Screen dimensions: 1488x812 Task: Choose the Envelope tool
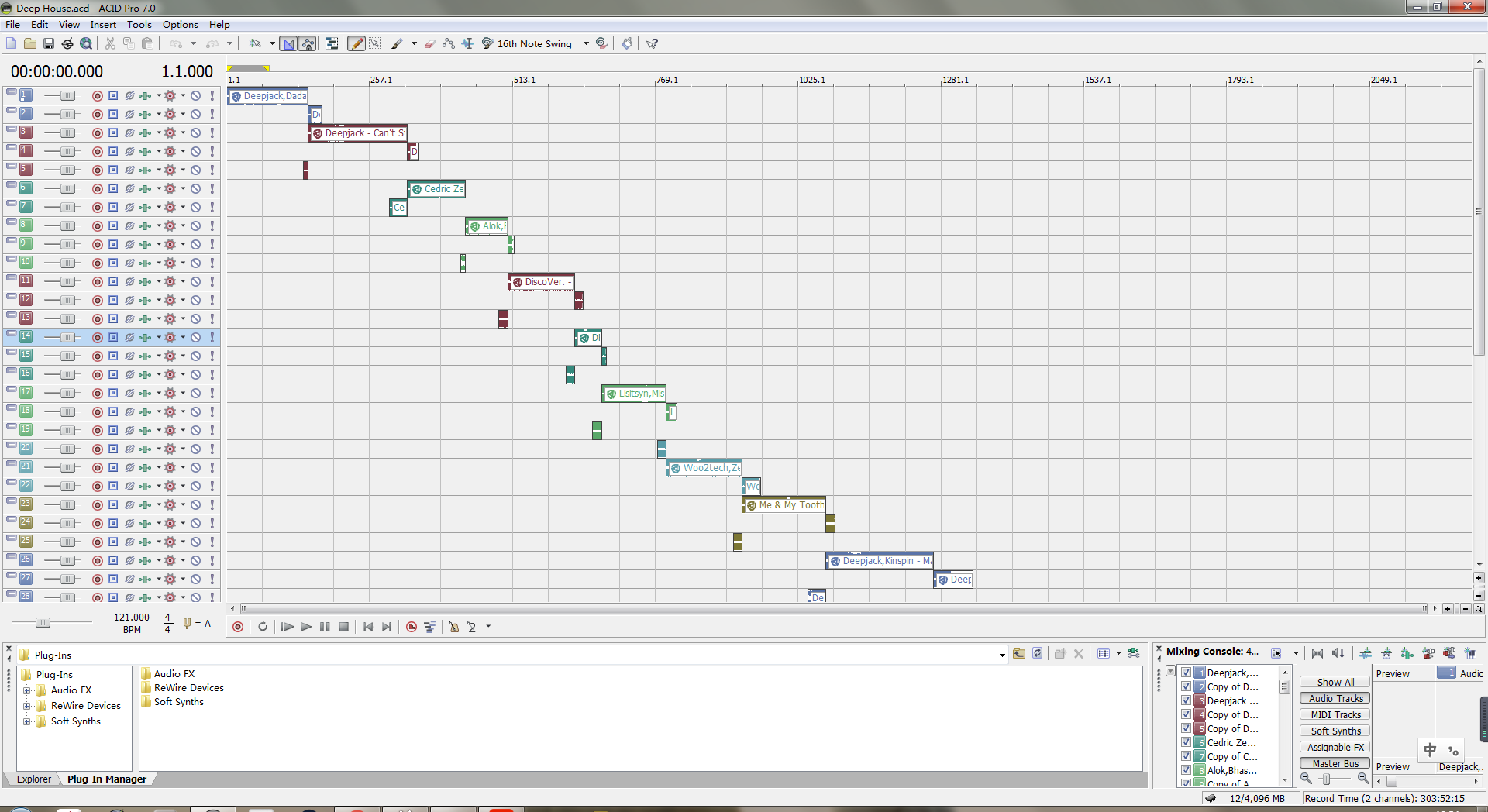point(449,43)
